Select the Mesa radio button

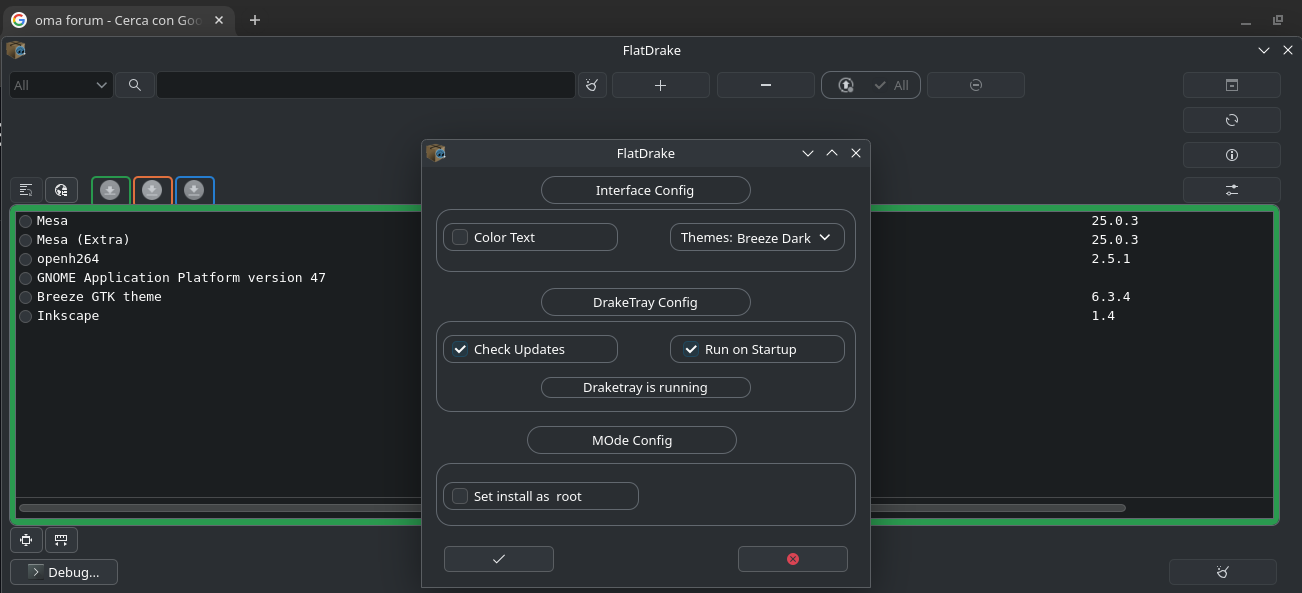click(x=26, y=221)
